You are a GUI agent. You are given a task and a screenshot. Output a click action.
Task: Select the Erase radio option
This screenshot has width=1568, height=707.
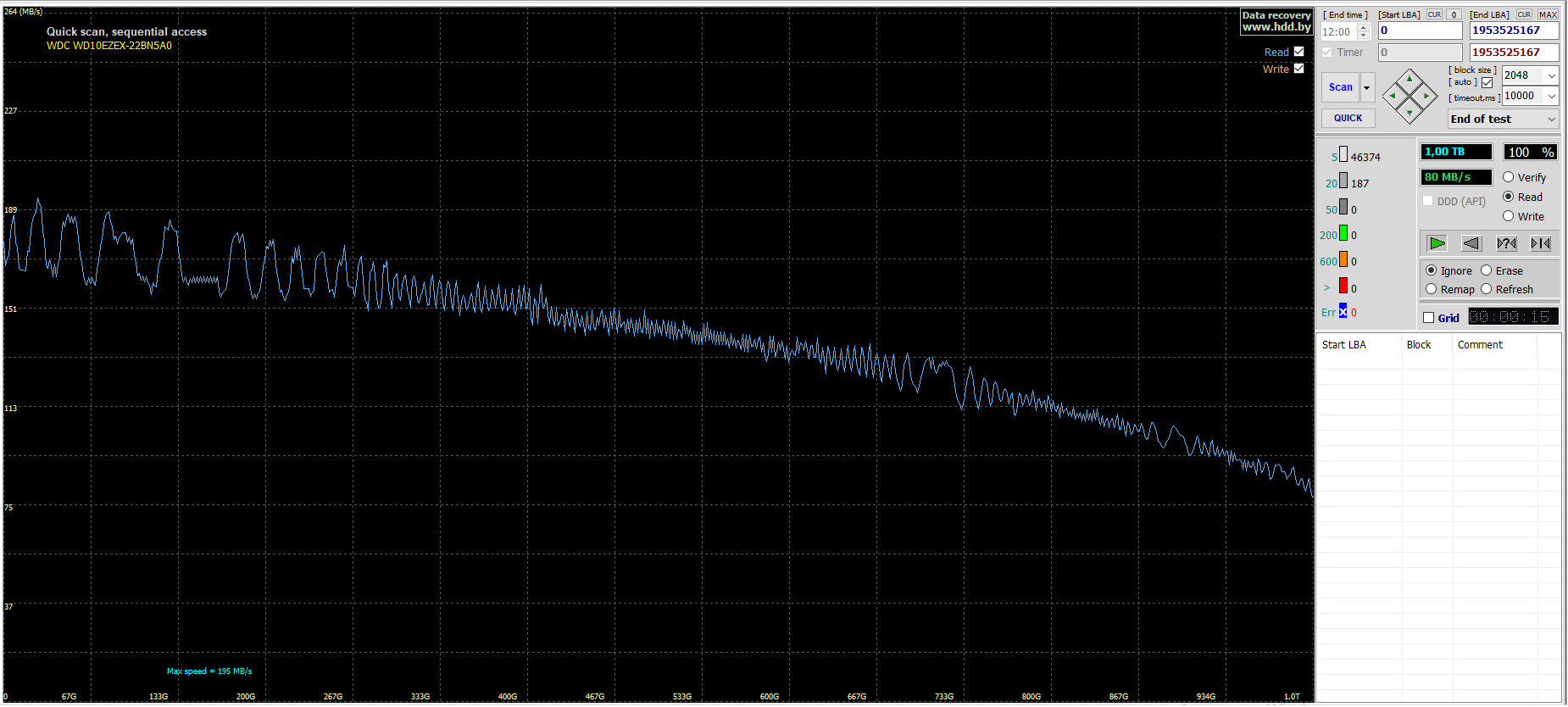click(x=1486, y=270)
